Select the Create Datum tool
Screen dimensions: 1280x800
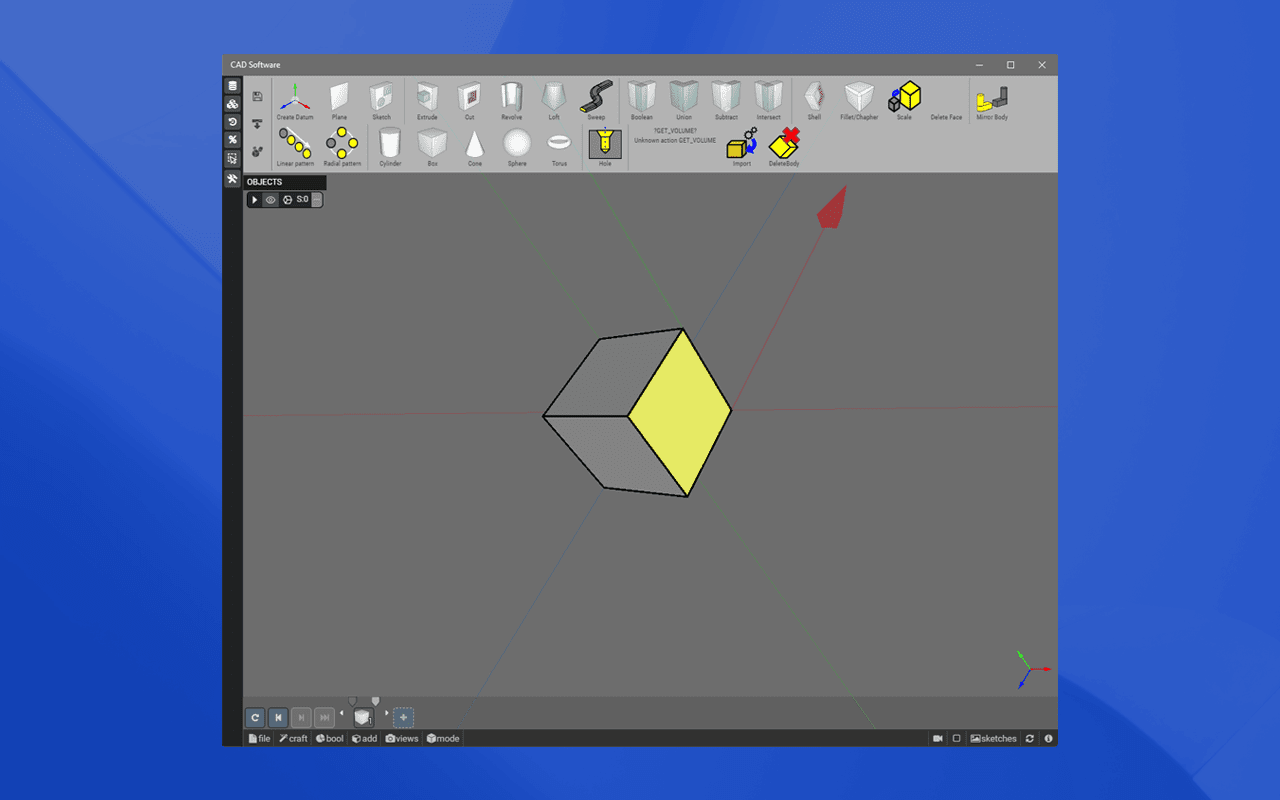(295, 101)
